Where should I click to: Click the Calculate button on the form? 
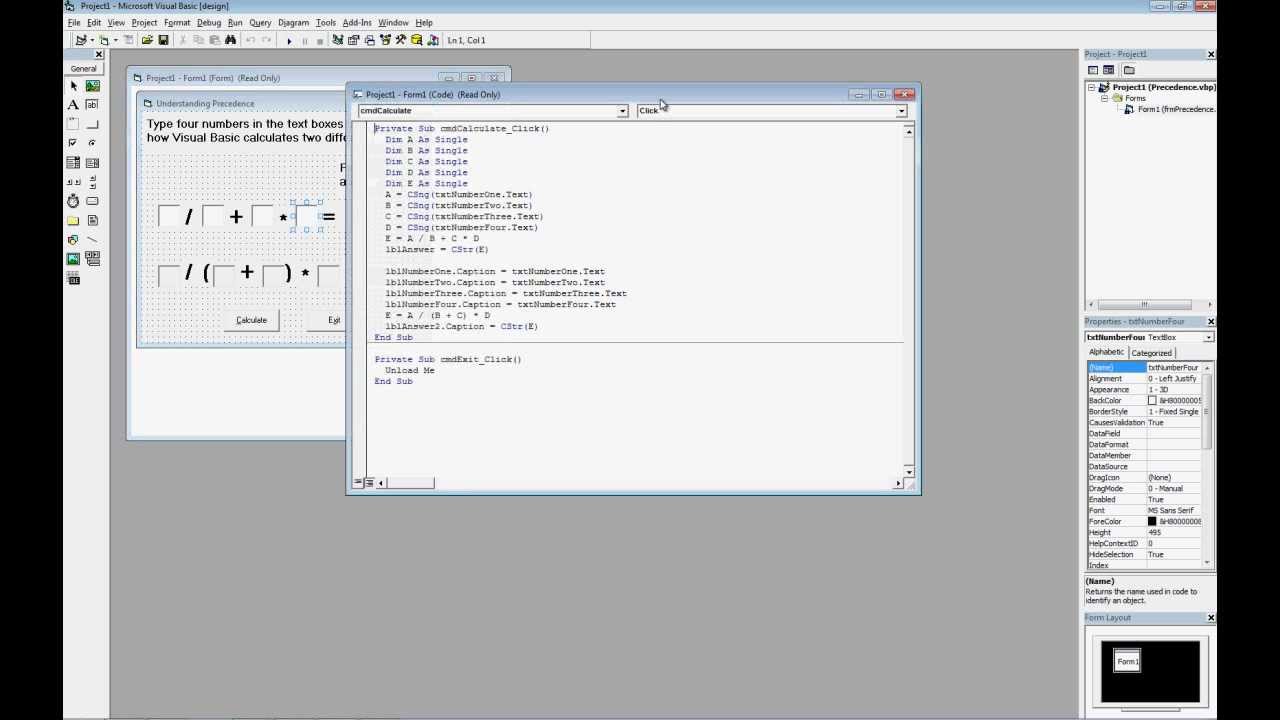[x=251, y=320]
